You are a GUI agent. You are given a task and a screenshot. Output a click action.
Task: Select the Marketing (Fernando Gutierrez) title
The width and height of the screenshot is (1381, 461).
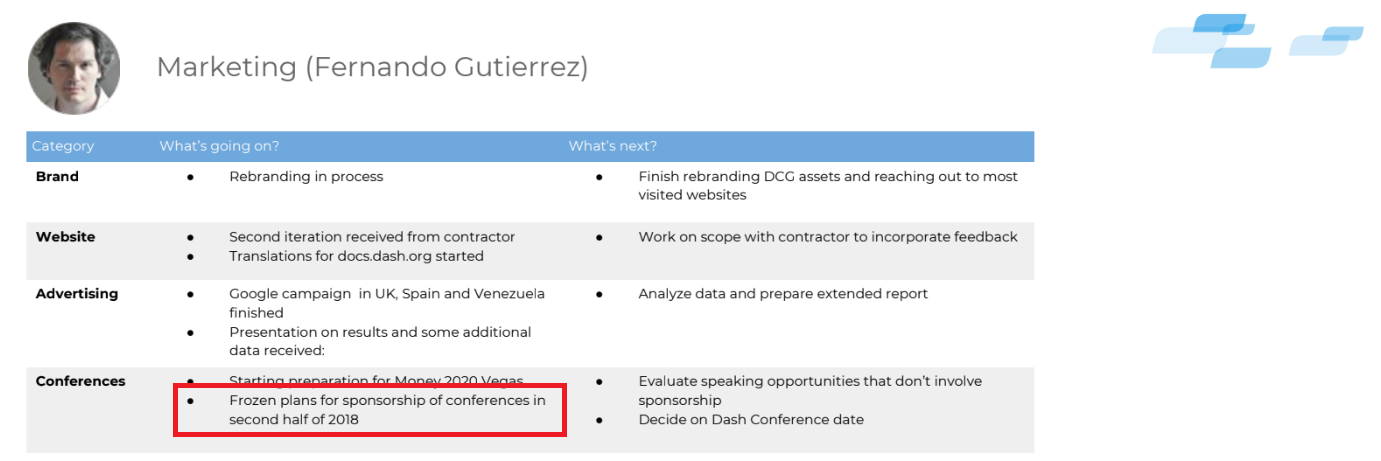click(x=372, y=67)
